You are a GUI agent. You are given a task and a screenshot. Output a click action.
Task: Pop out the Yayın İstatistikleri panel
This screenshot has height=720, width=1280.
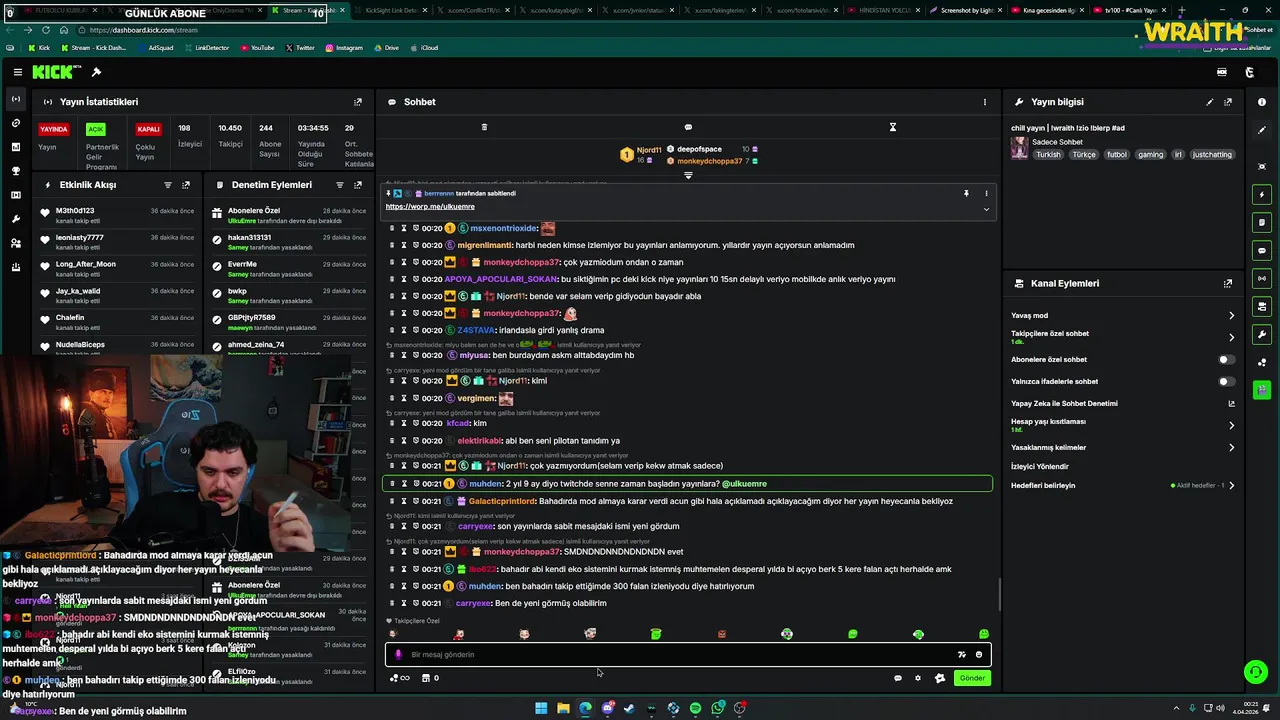tap(358, 102)
